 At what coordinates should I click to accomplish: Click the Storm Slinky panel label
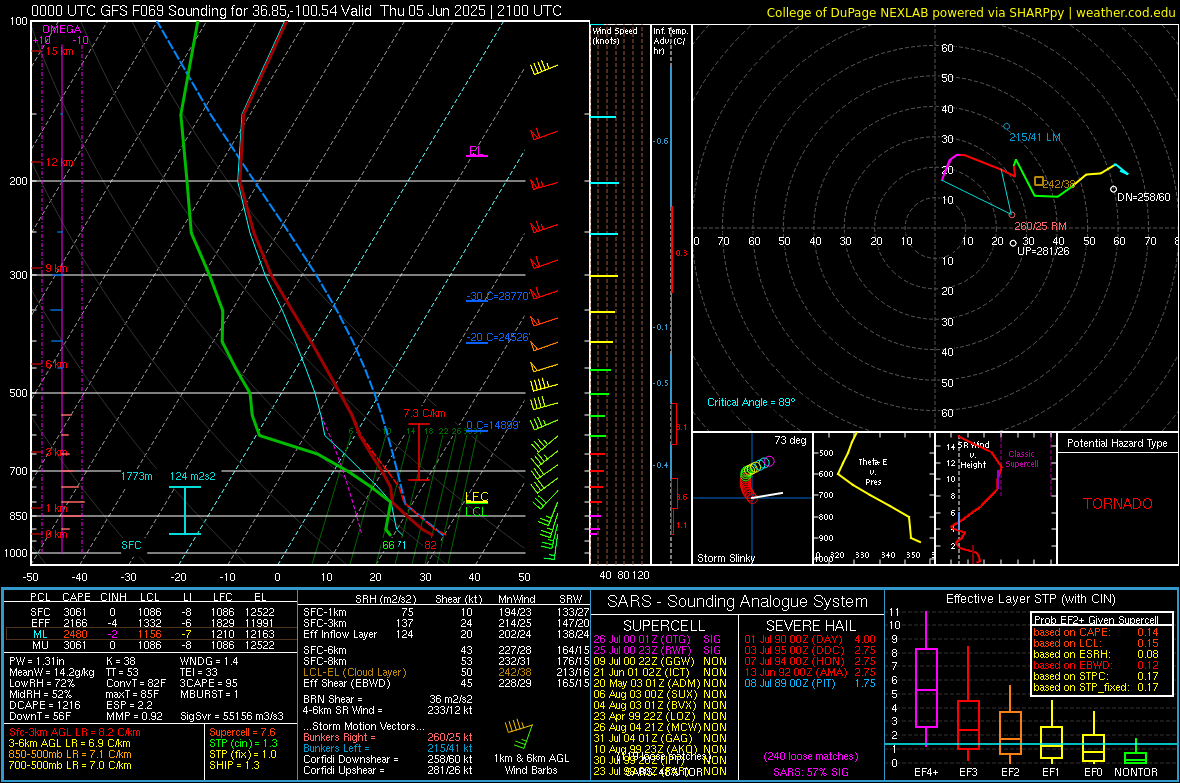(x=725, y=558)
